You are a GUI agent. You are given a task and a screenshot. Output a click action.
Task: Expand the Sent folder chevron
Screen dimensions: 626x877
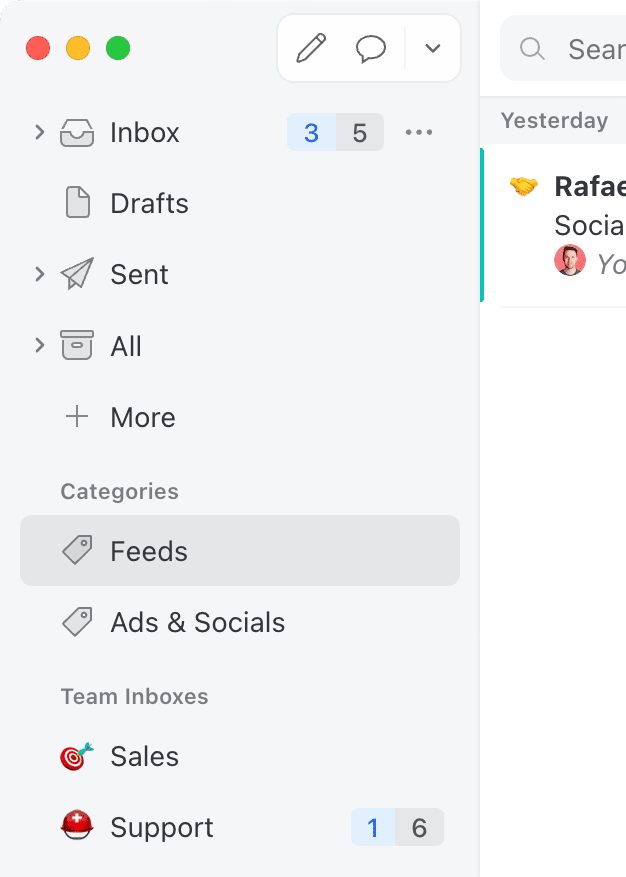tap(40, 274)
